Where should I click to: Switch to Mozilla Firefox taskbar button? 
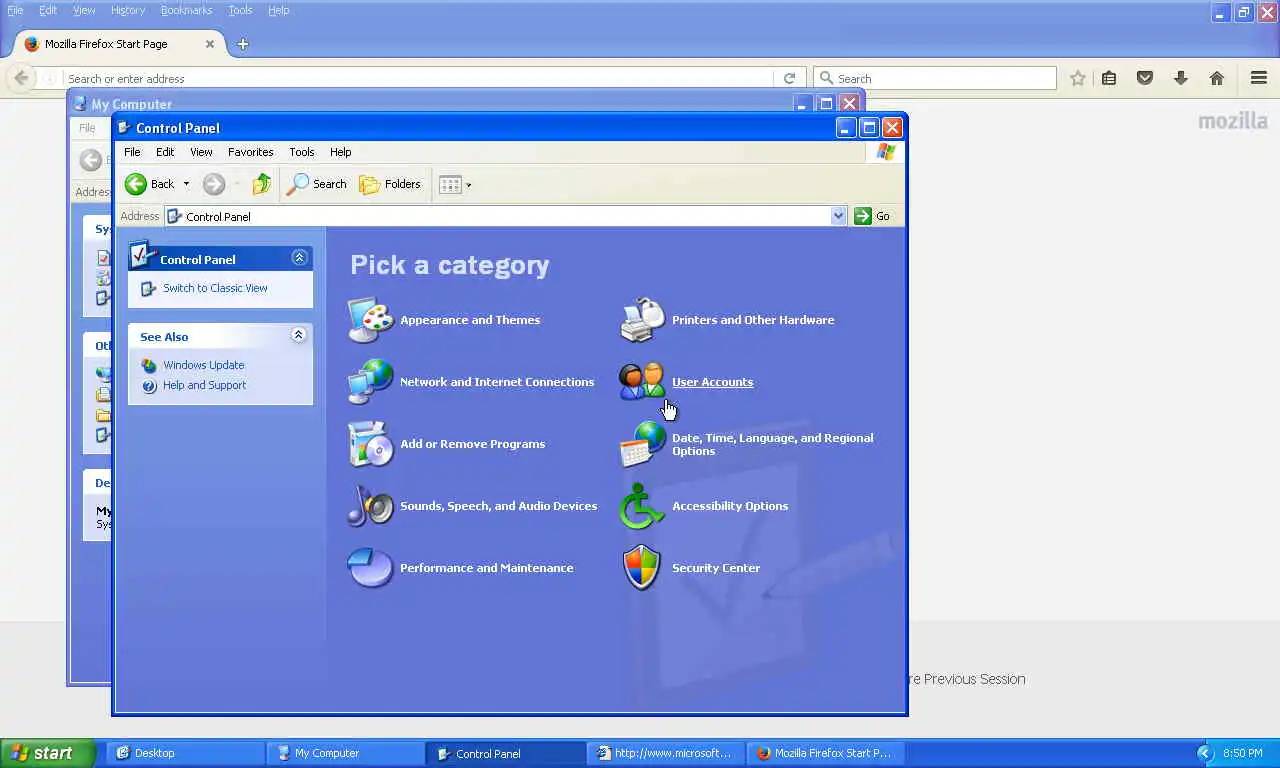[x=825, y=753]
